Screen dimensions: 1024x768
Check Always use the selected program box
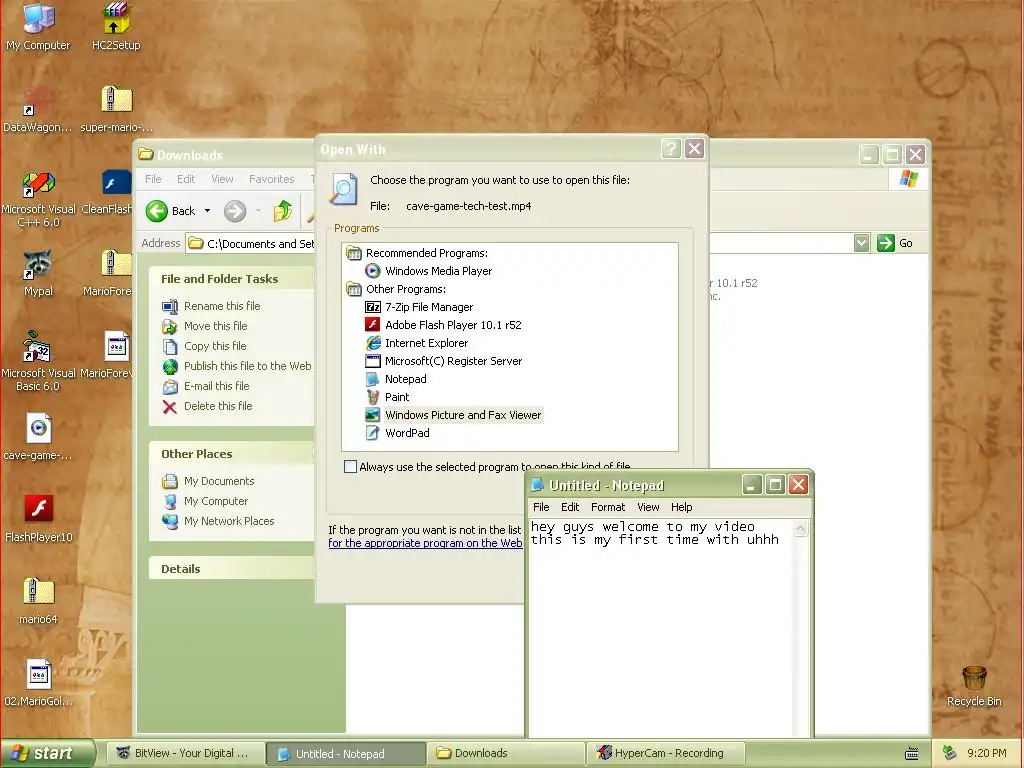pos(350,466)
